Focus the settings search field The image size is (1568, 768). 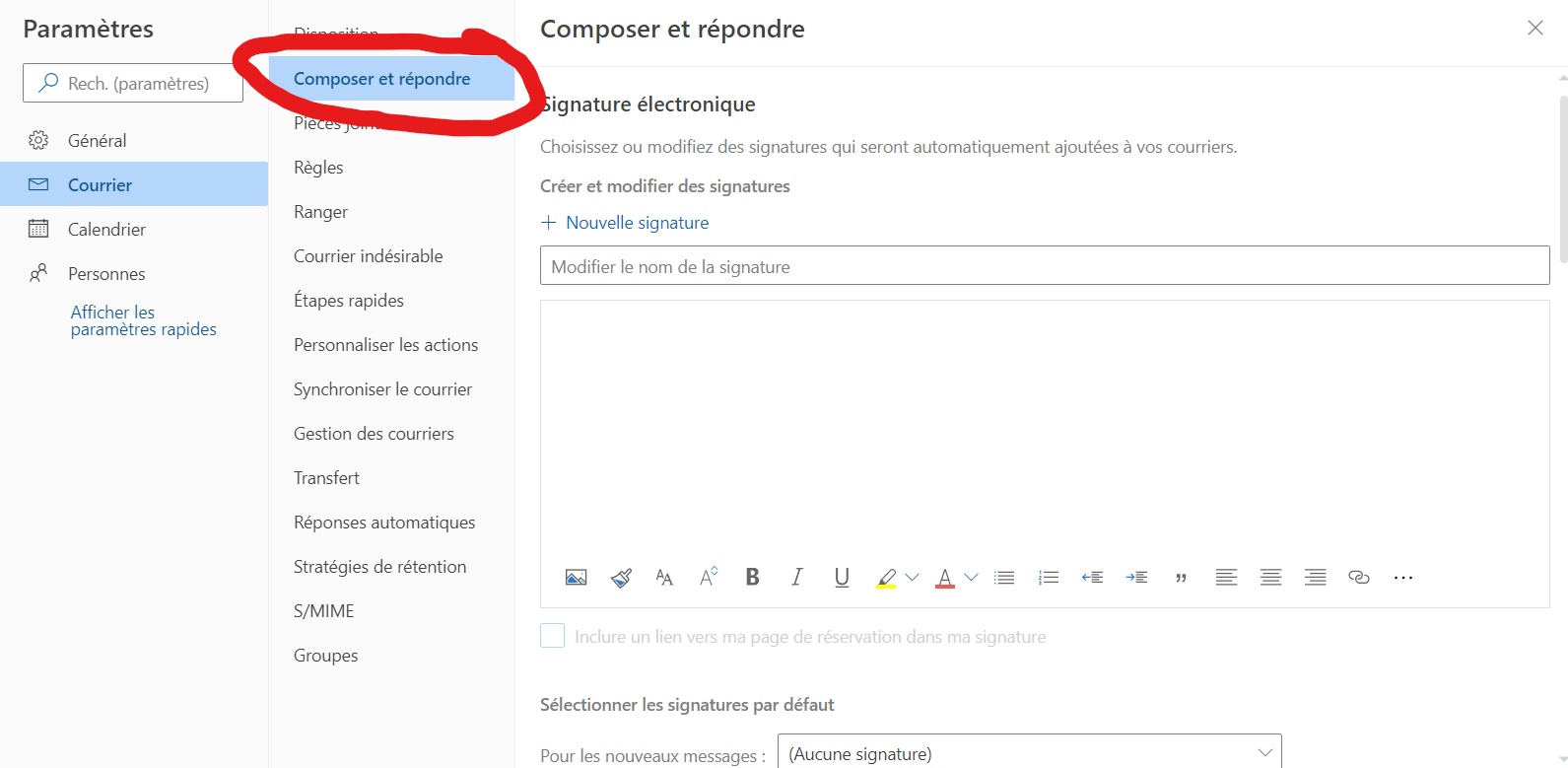133,84
